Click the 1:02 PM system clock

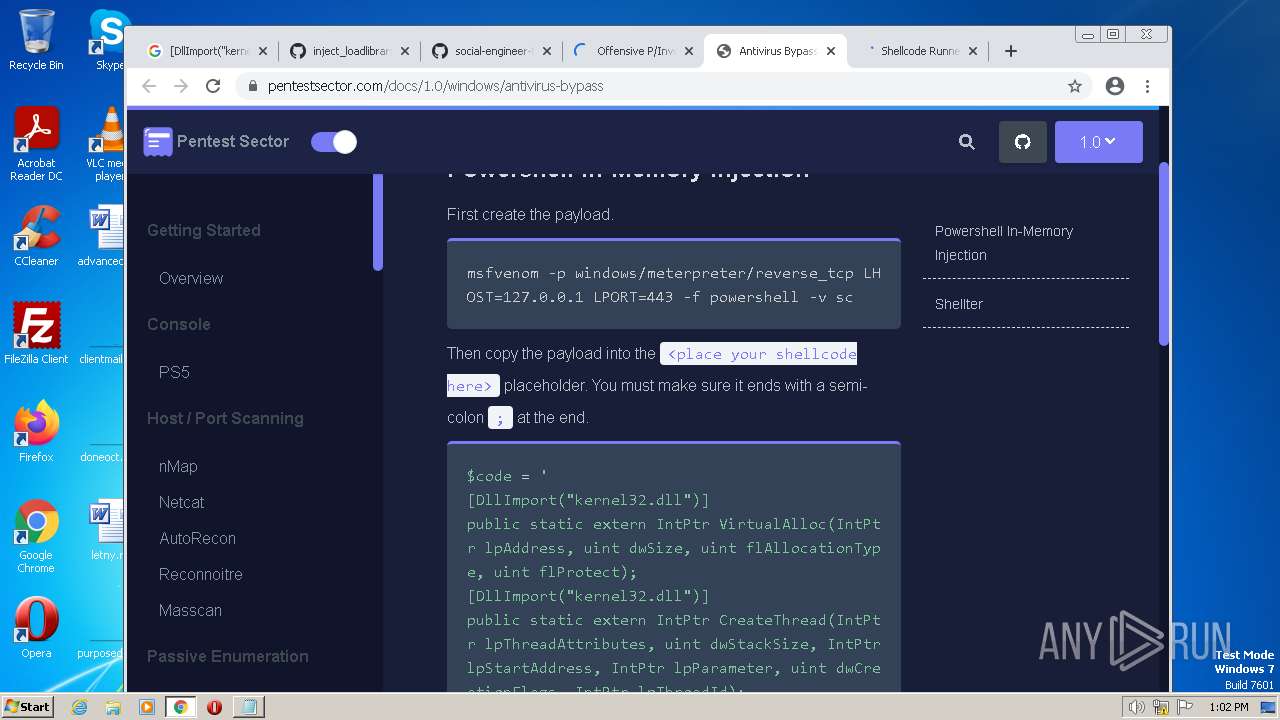click(1229, 707)
